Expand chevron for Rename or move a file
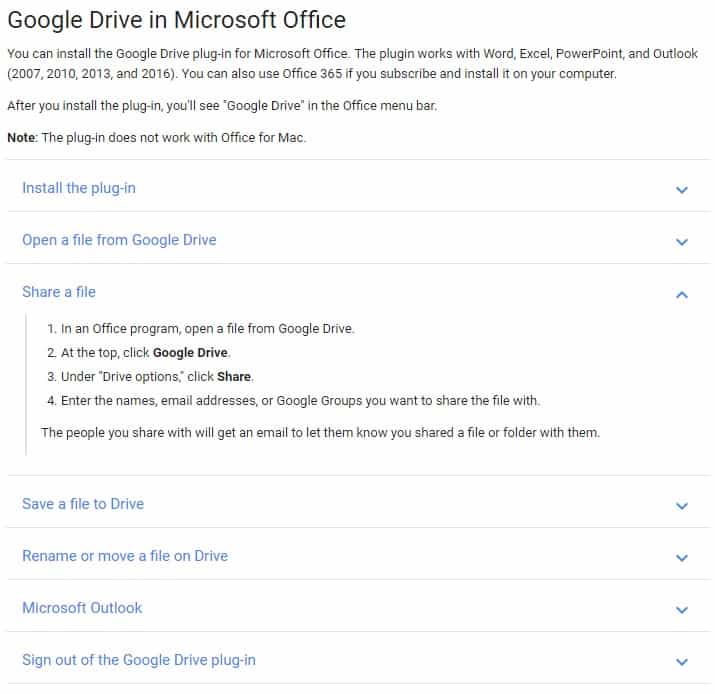 [681, 558]
